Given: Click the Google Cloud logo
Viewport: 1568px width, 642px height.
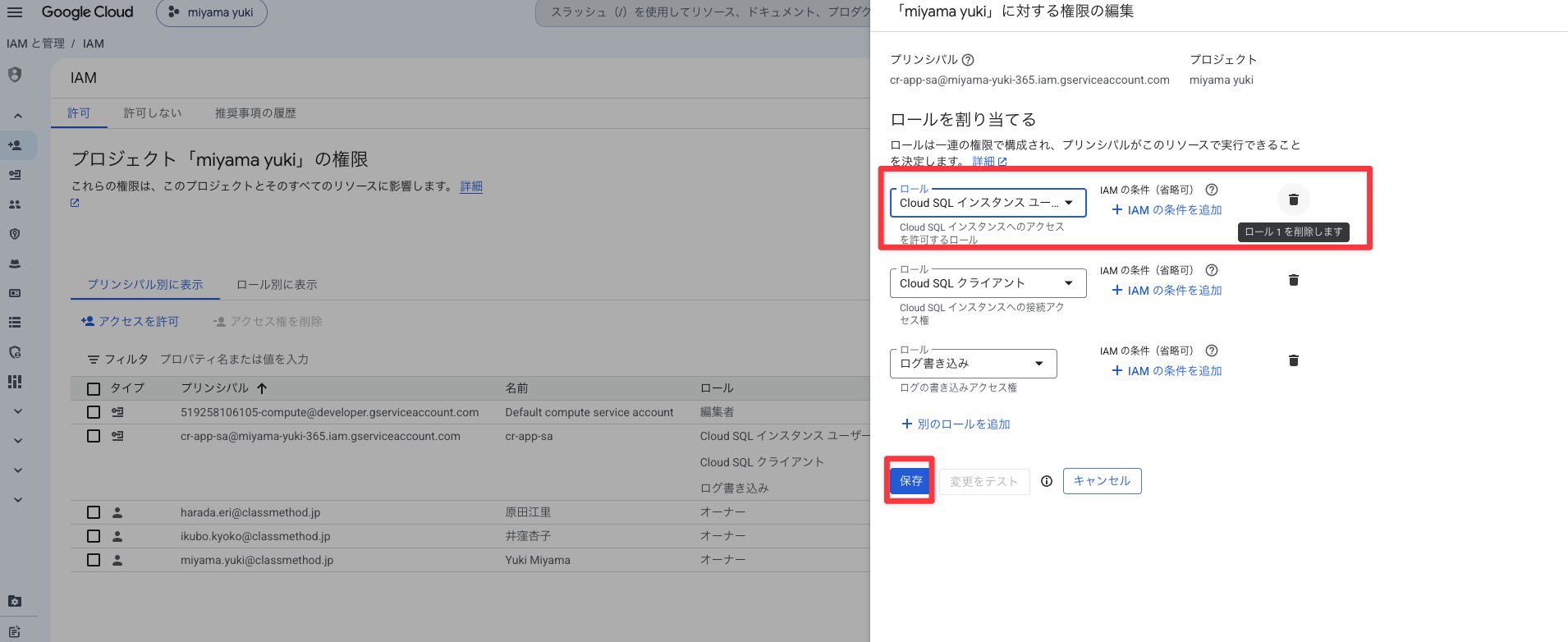Looking at the screenshot, I should (87, 12).
